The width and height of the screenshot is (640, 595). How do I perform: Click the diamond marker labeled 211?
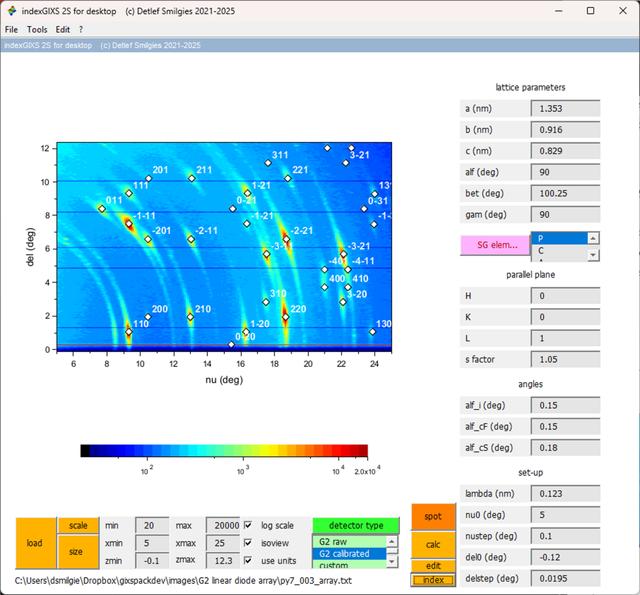coord(192,178)
